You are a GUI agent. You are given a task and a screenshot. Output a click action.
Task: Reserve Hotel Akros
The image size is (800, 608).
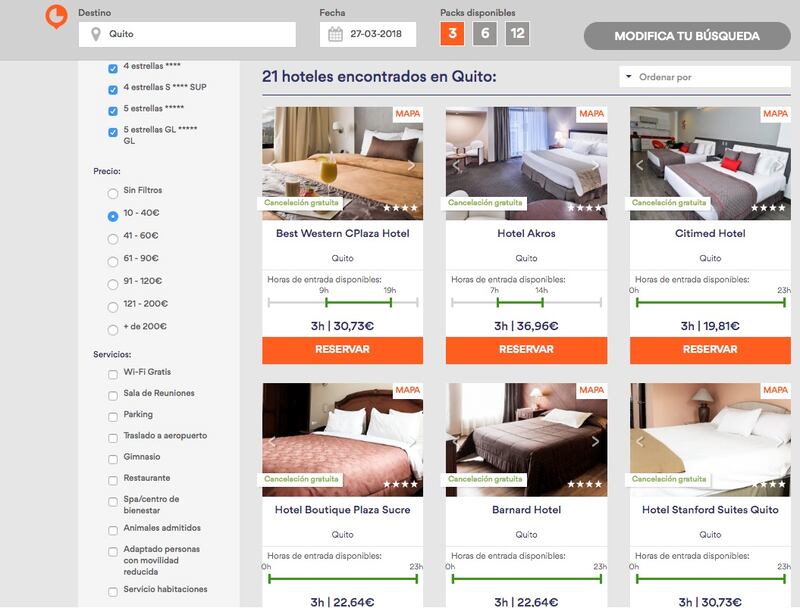click(x=527, y=350)
